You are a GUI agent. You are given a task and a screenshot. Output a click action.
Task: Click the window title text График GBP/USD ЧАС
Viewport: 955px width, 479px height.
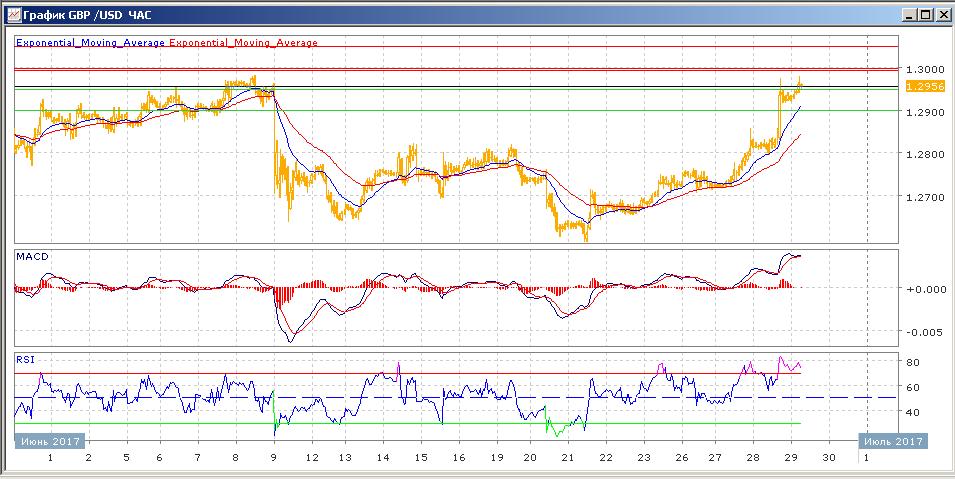(x=80, y=15)
